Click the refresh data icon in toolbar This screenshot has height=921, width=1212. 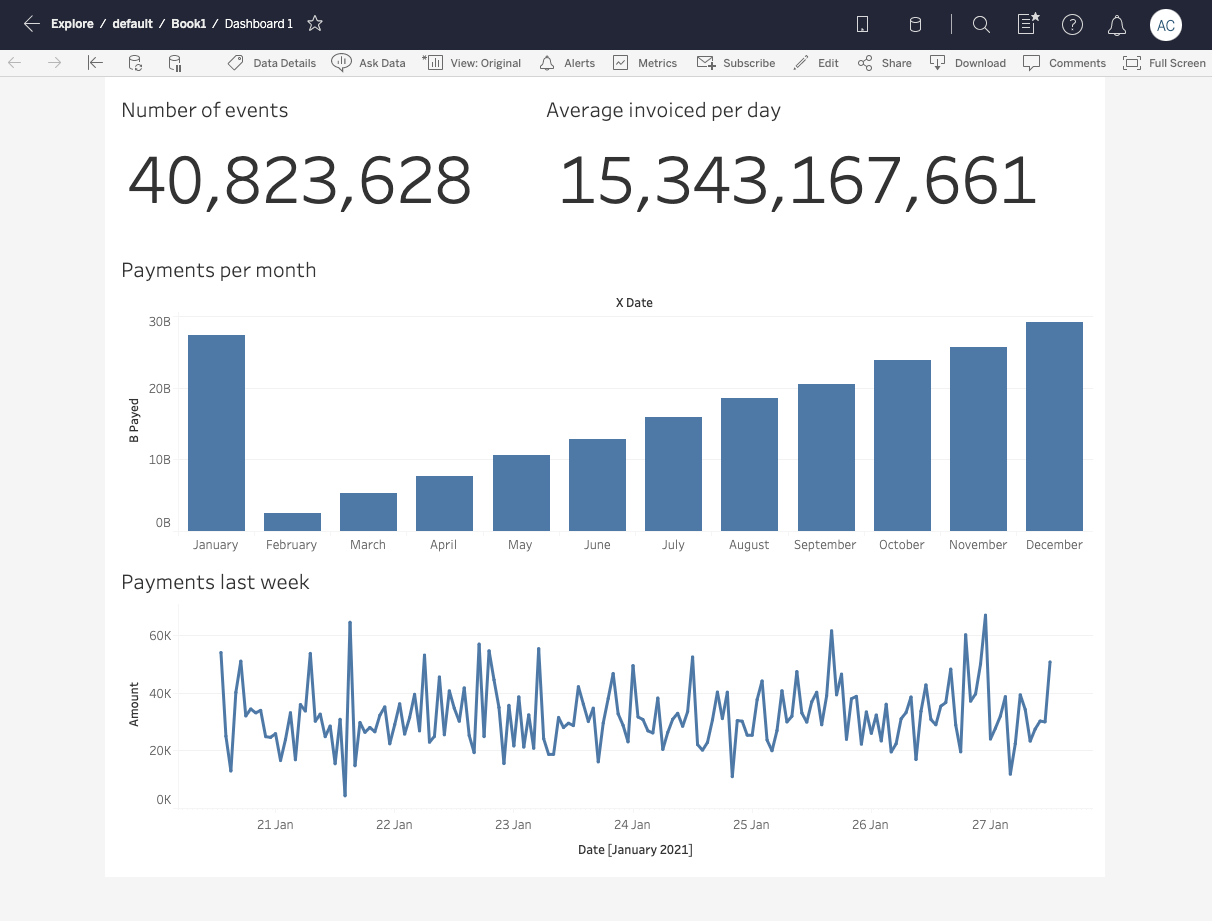click(x=135, y=63)
